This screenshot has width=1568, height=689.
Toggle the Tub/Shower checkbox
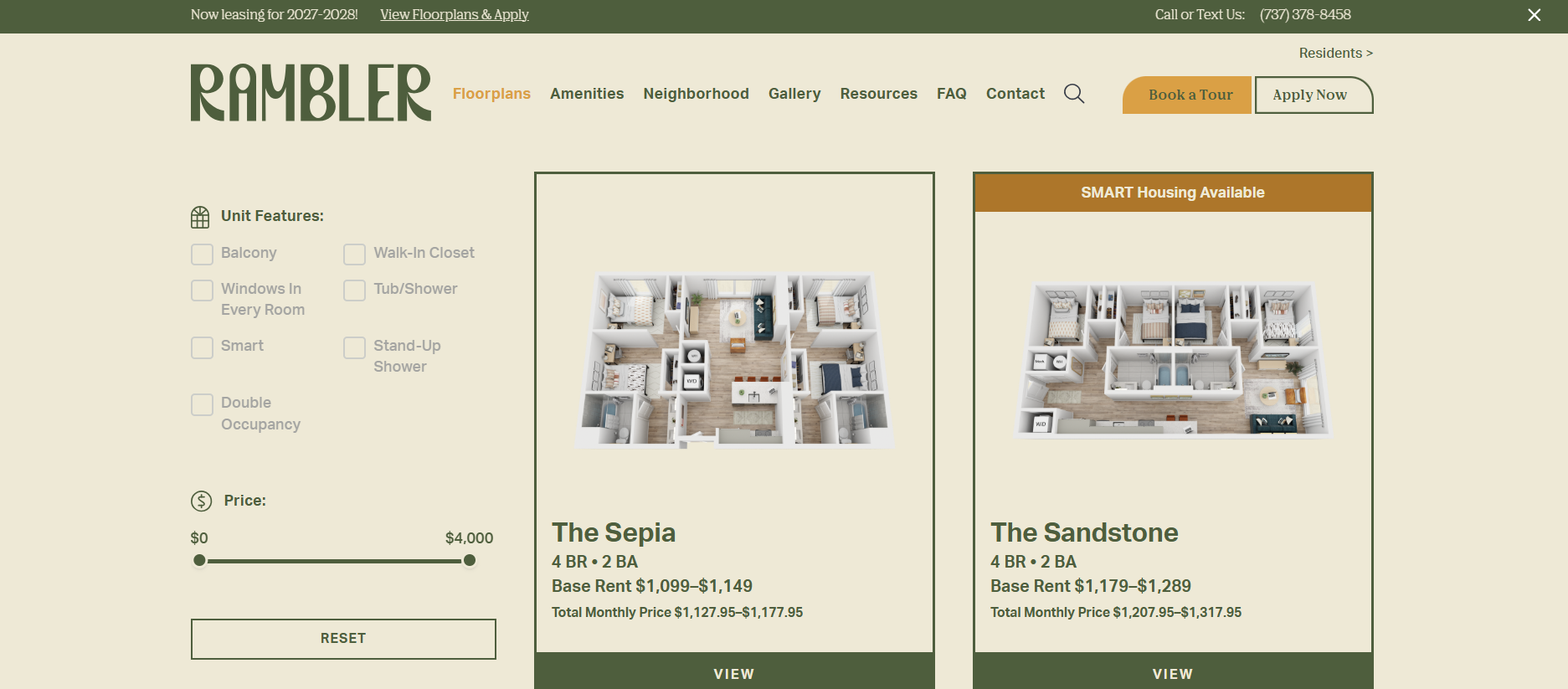354,290
